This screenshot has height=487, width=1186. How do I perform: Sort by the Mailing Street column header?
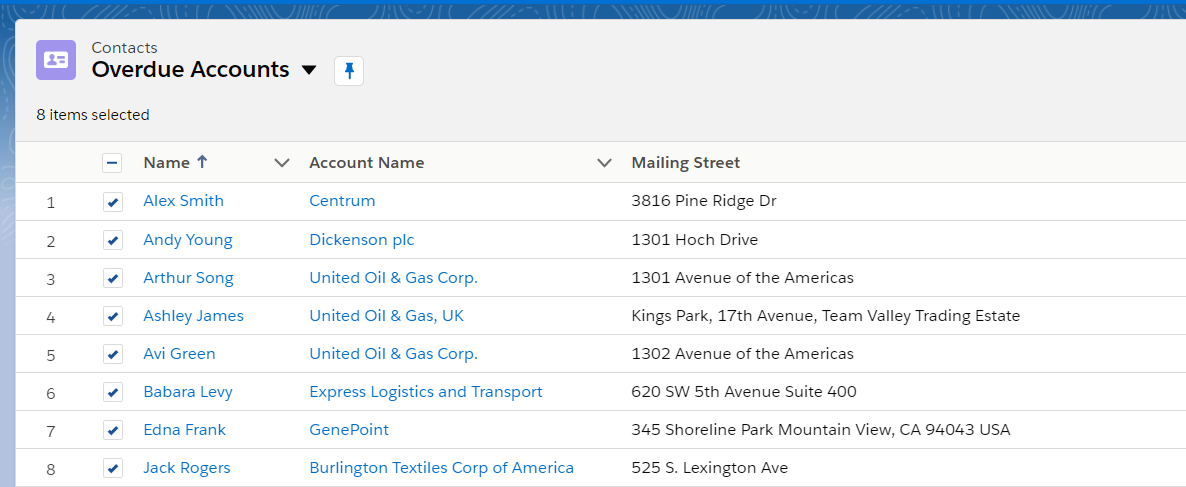coord(686,163)
